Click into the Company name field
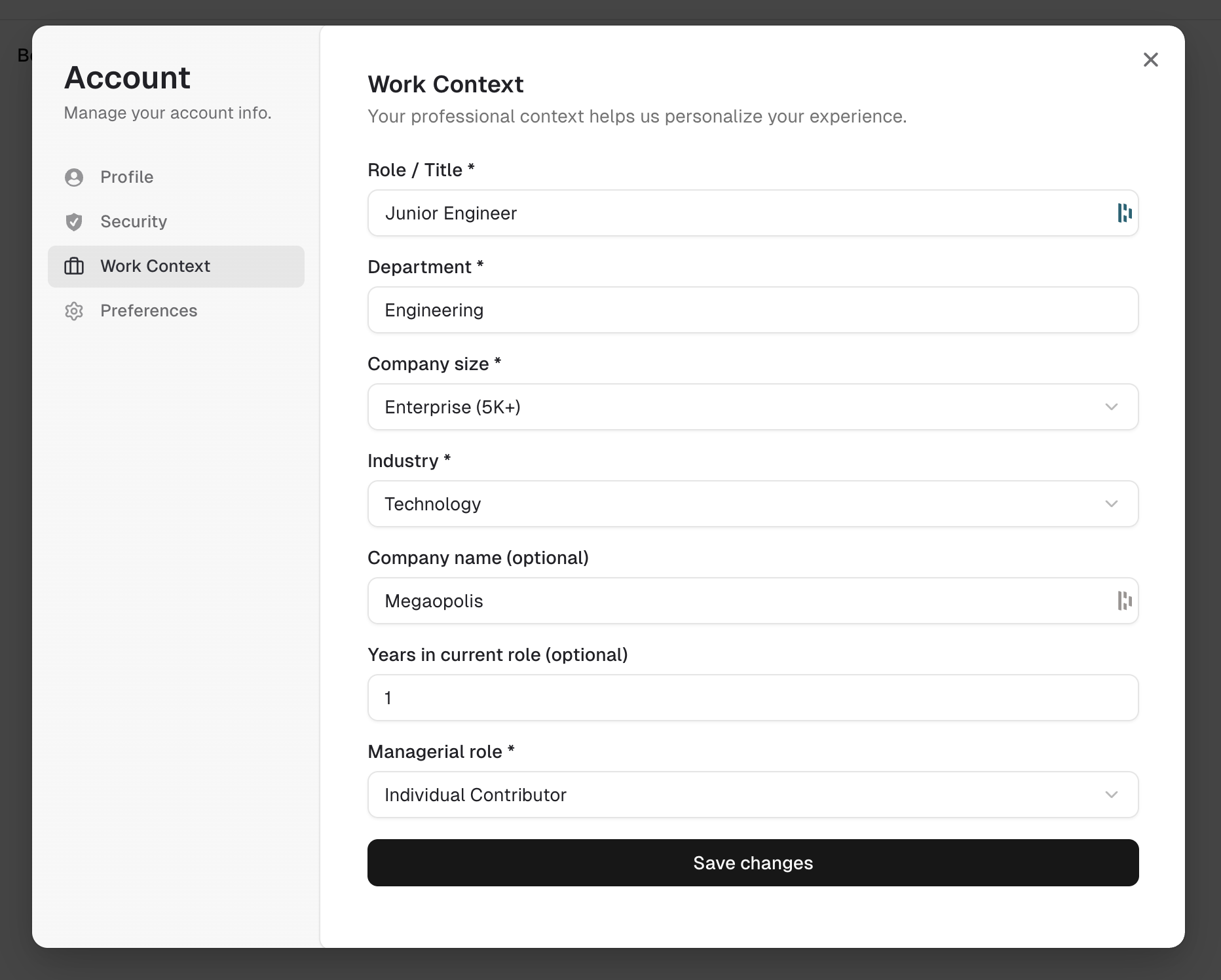 [x=740, y=601]
